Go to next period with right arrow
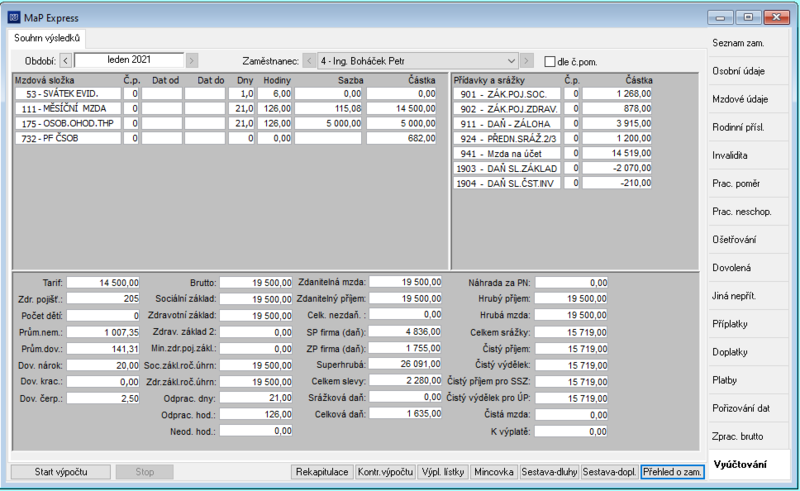 tap(192, 61)
